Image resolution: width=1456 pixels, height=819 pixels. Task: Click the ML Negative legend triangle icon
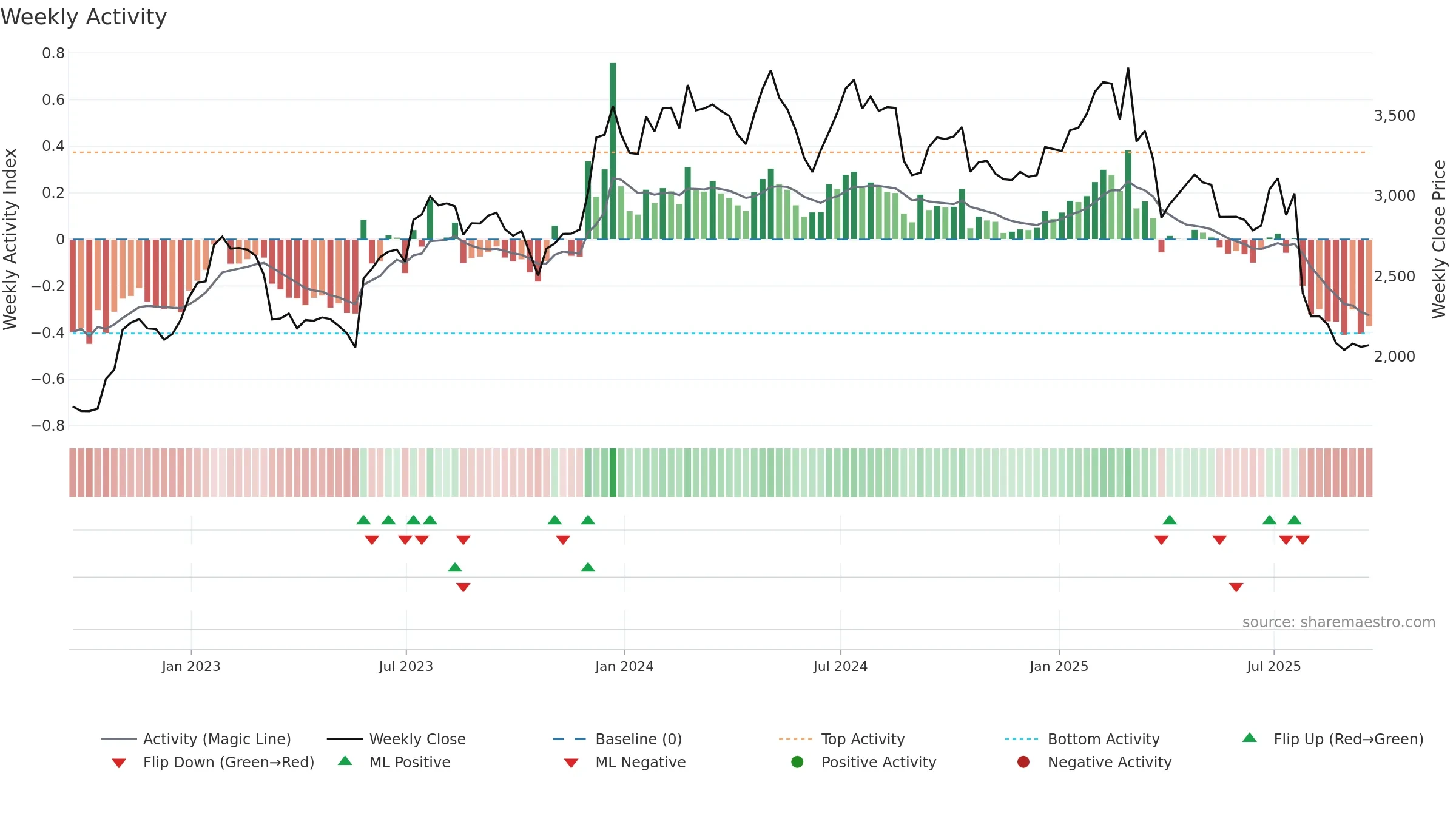point(571,763)
